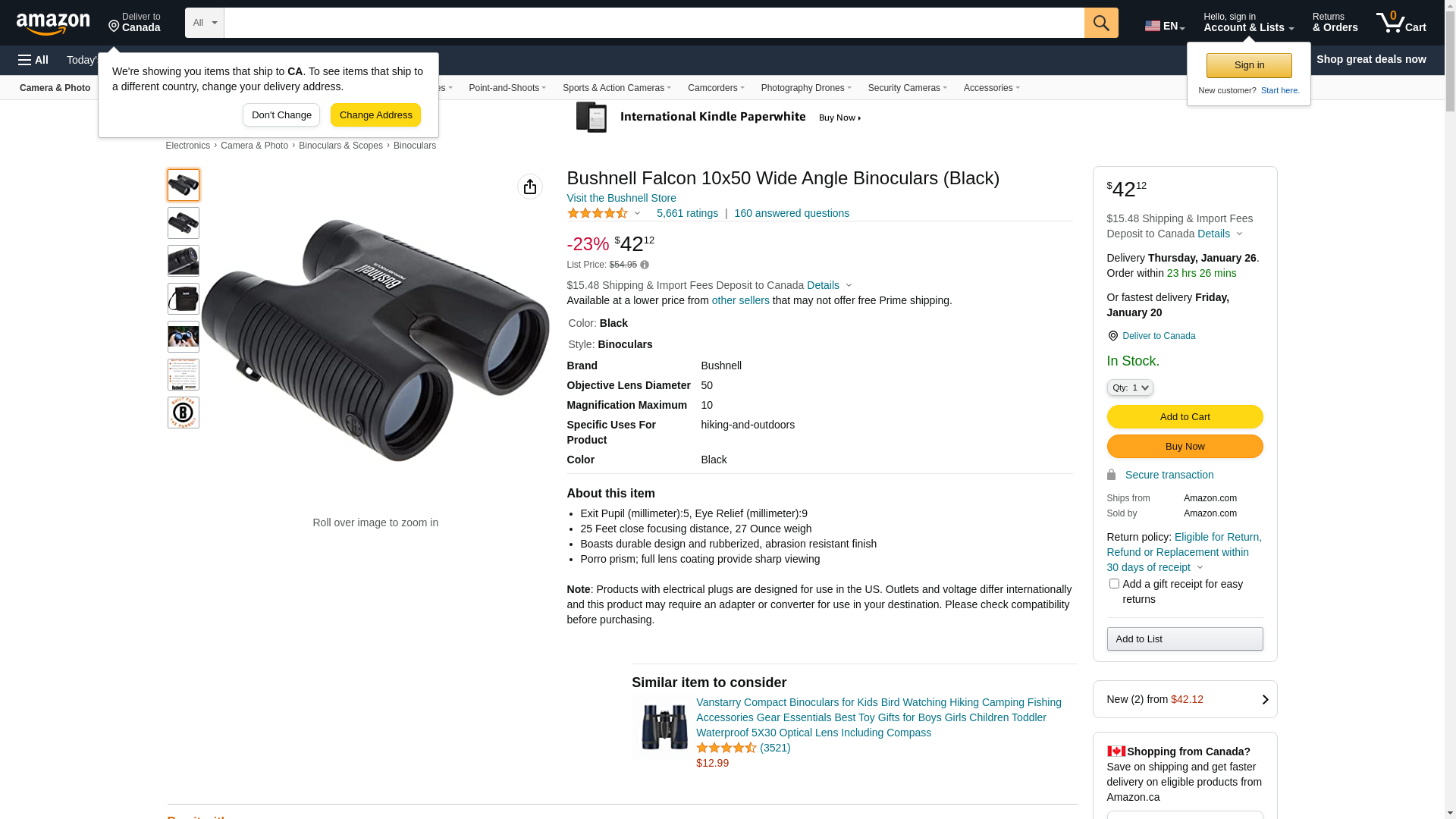The height and width of the screenshot is (819, 1456).
Task: Click the language flag EN selector
Action: [1164, 26]
